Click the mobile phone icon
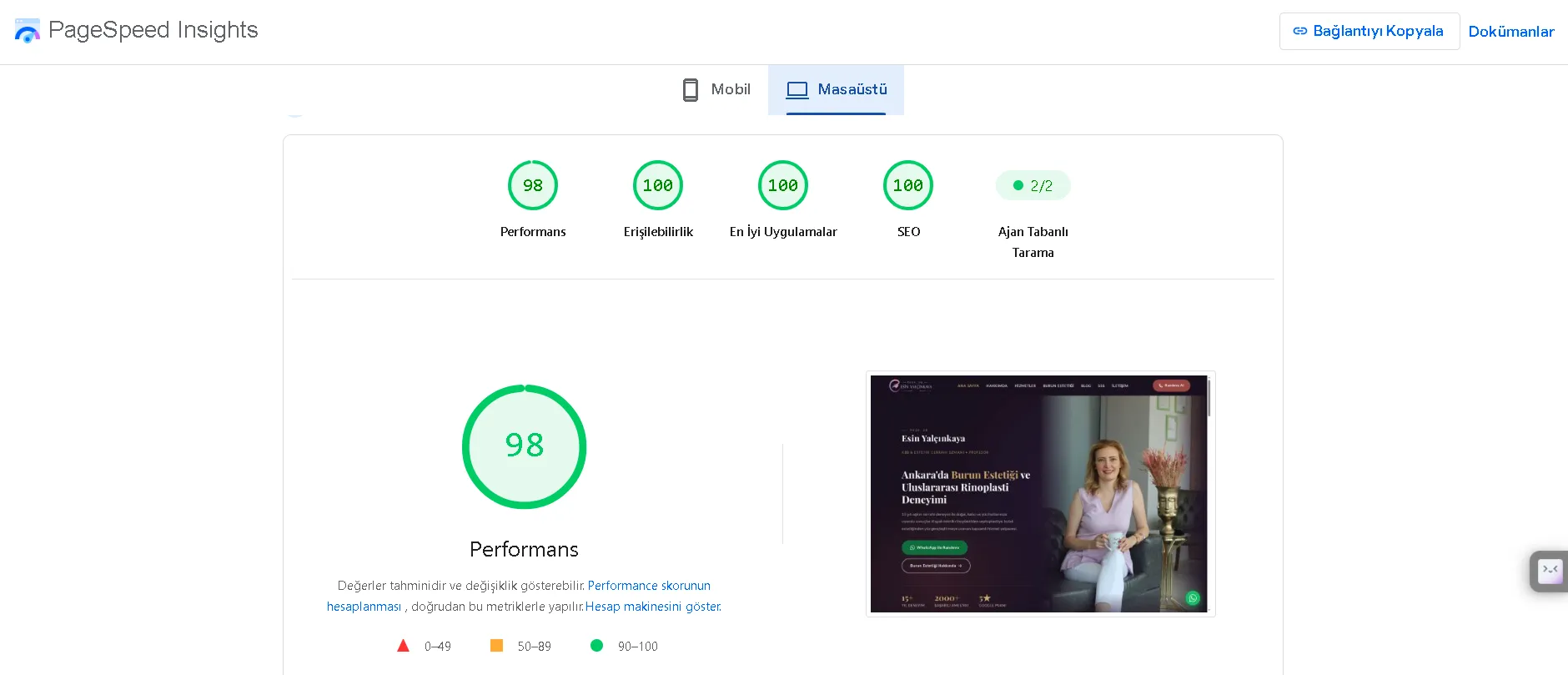The width and height of the screenshot is (1568, 675). tap(691, 89)
